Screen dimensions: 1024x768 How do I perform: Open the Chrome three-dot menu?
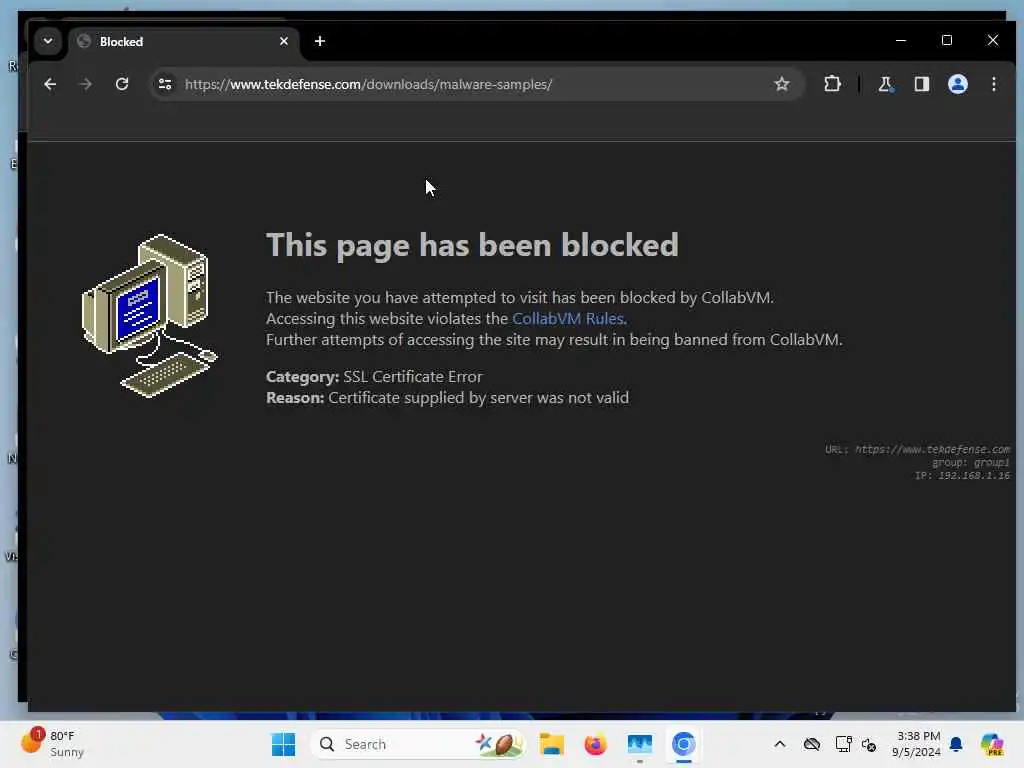[993, 84]
